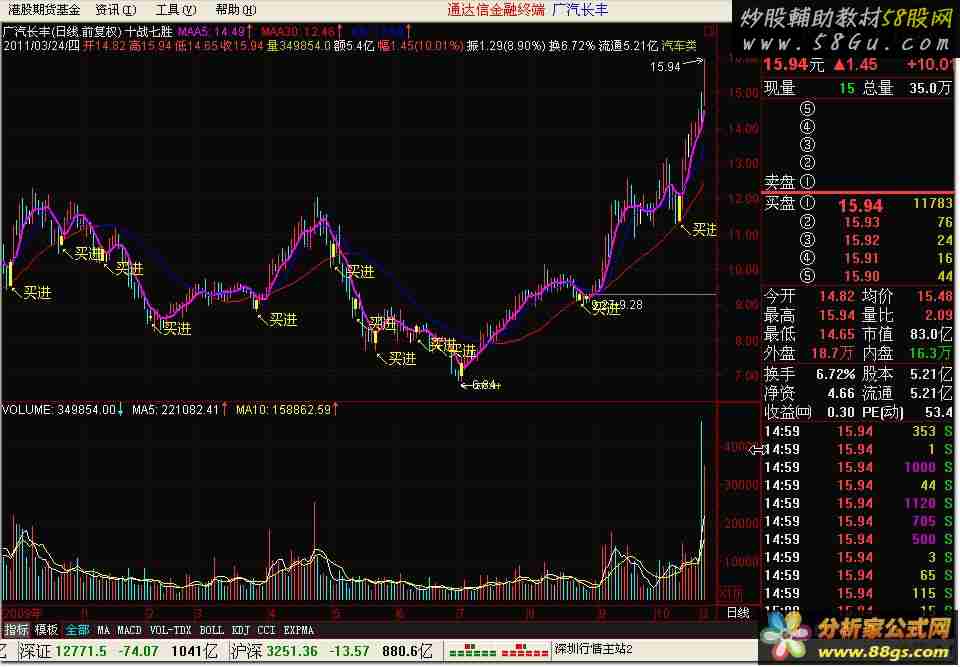The image size is (960, 667).
Task: Click the 外盘 value 18.7万
Action: click(833, 353)
